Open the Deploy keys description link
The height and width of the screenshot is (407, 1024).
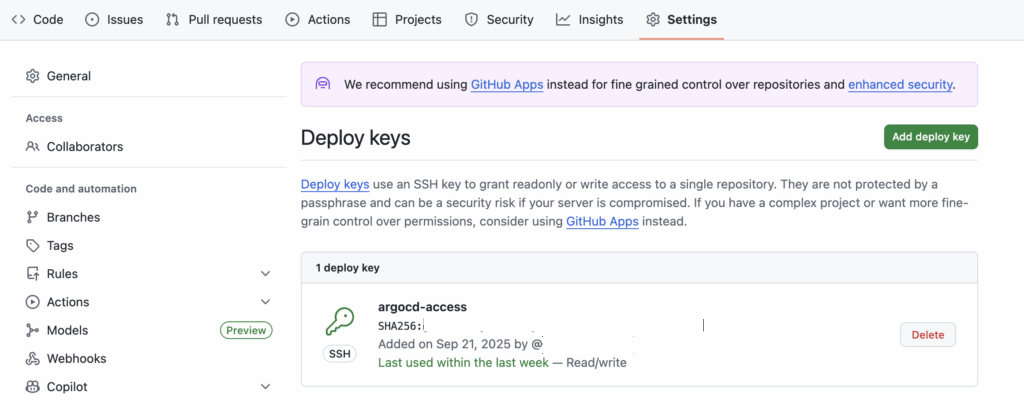tap(334, 185)
